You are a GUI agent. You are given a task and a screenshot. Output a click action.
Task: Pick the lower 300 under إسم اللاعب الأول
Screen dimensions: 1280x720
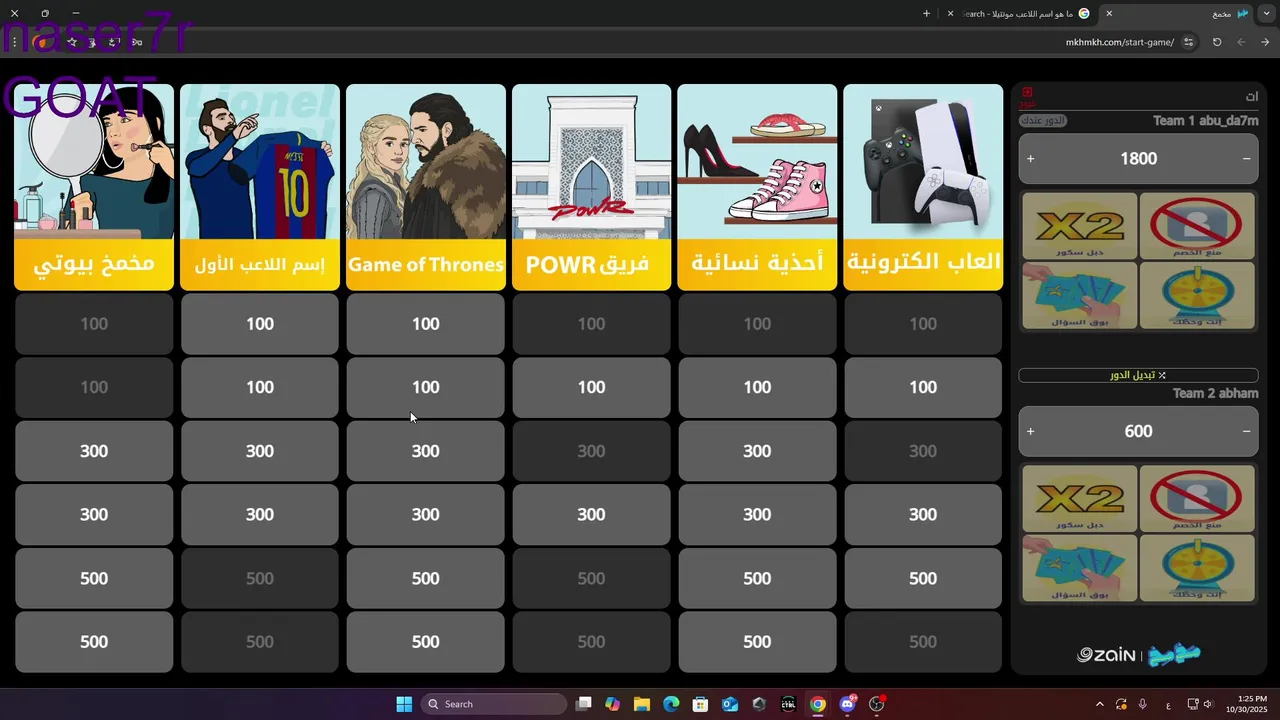[x=260, y=514]
